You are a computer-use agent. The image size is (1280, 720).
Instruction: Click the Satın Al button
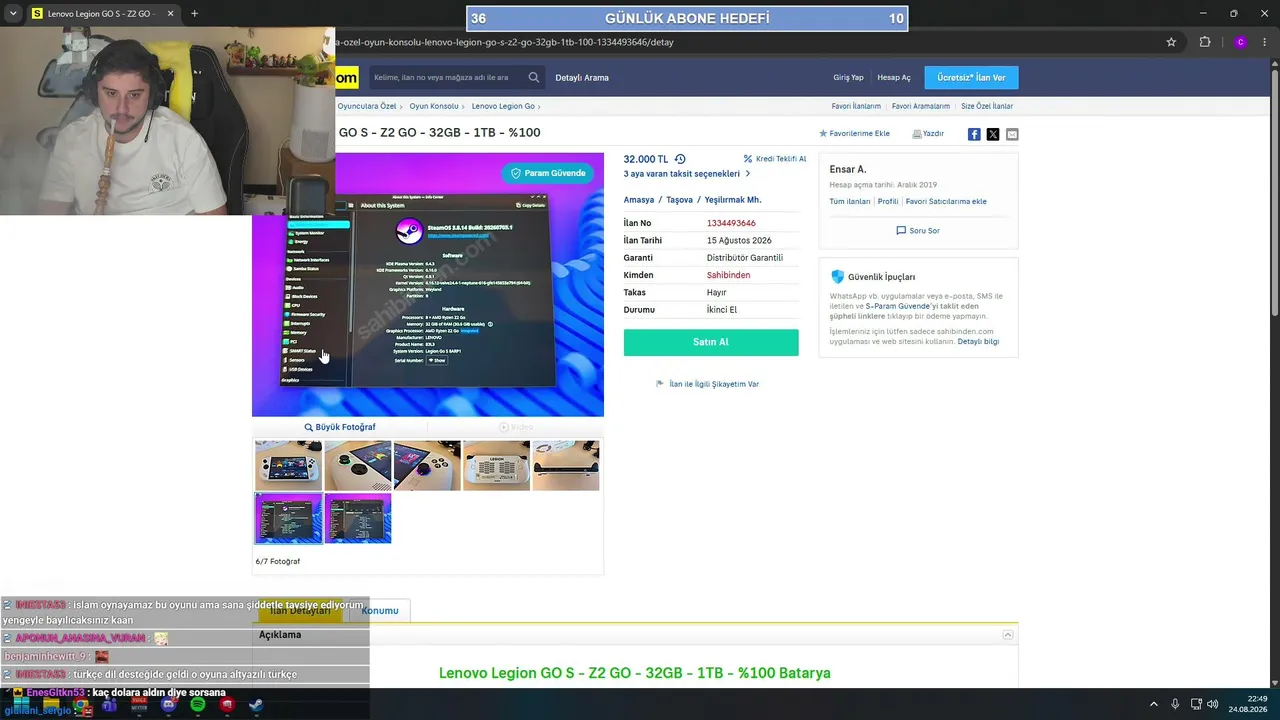pyautogui.click(x=711, y=342)
